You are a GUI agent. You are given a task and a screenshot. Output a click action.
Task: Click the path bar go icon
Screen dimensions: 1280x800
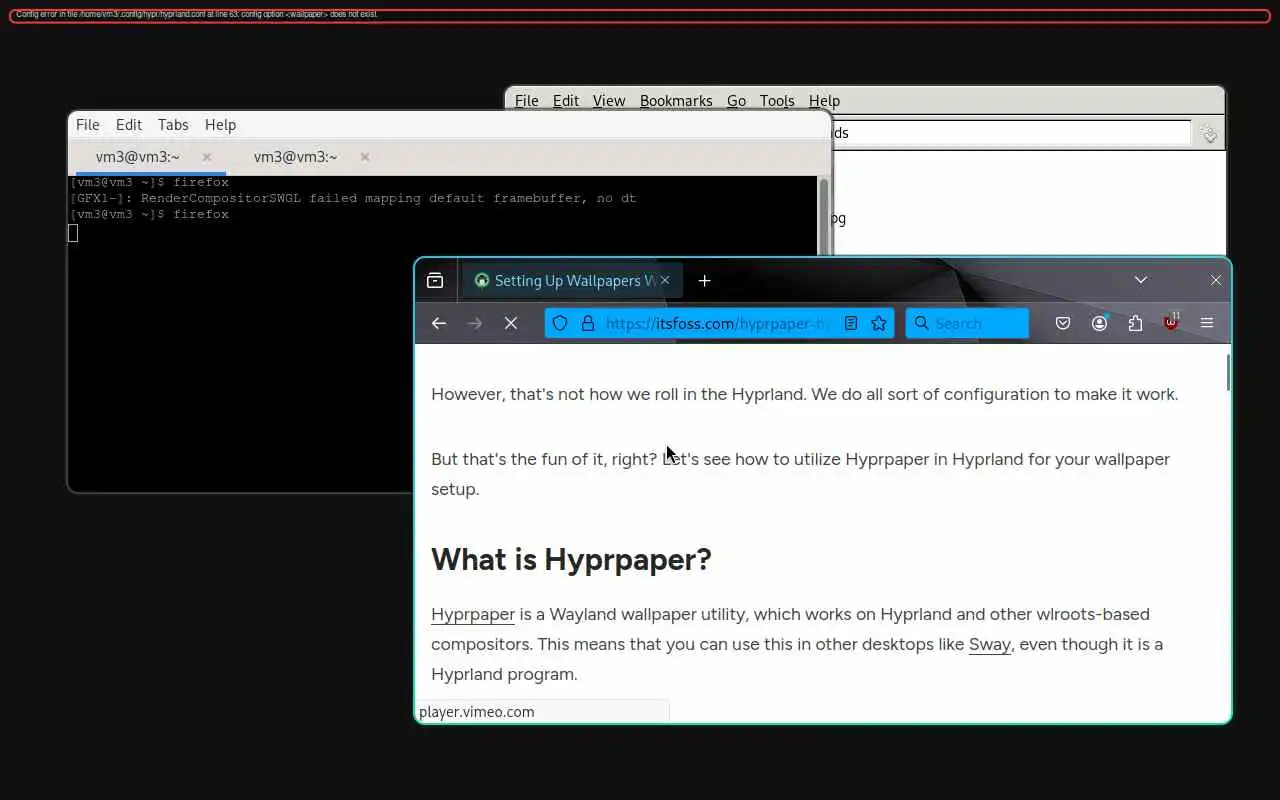click(x=1209, y=134)
